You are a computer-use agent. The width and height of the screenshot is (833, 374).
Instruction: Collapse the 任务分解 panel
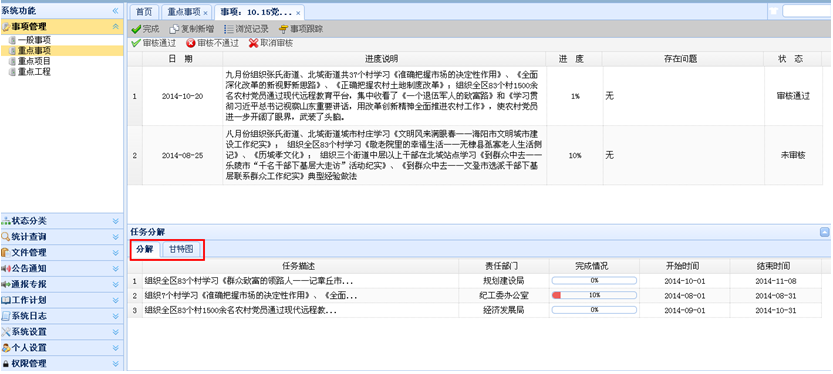pyautogui.click(x=824, y=232)
